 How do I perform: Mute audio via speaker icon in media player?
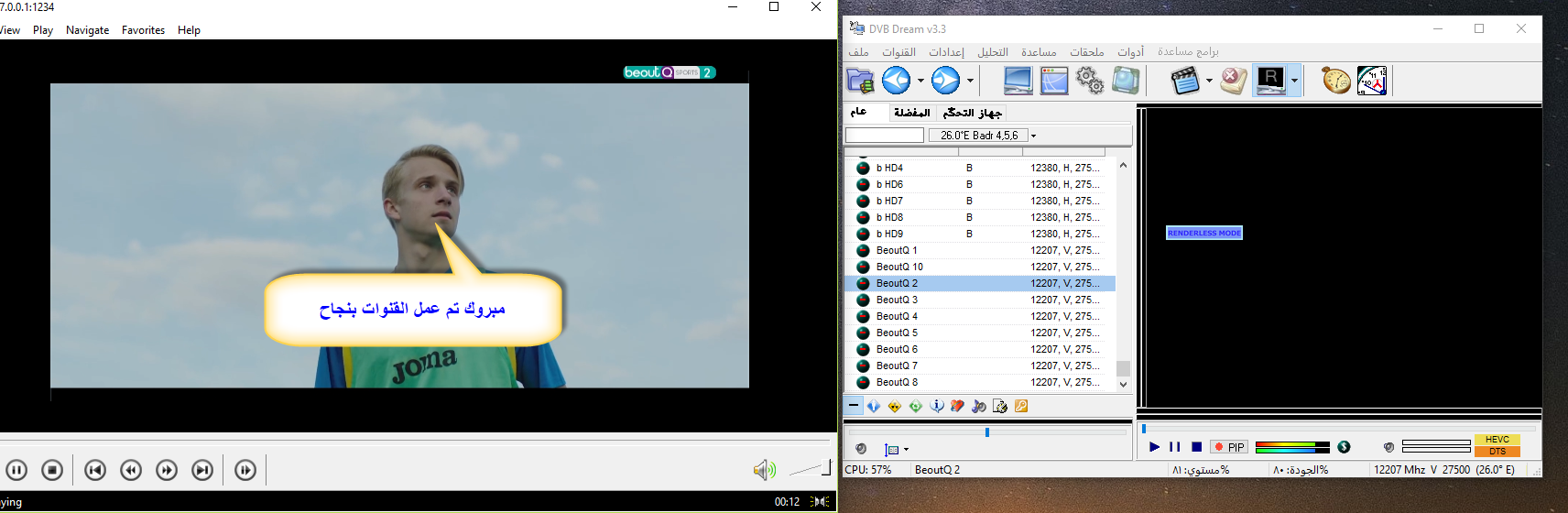point(763,470)
